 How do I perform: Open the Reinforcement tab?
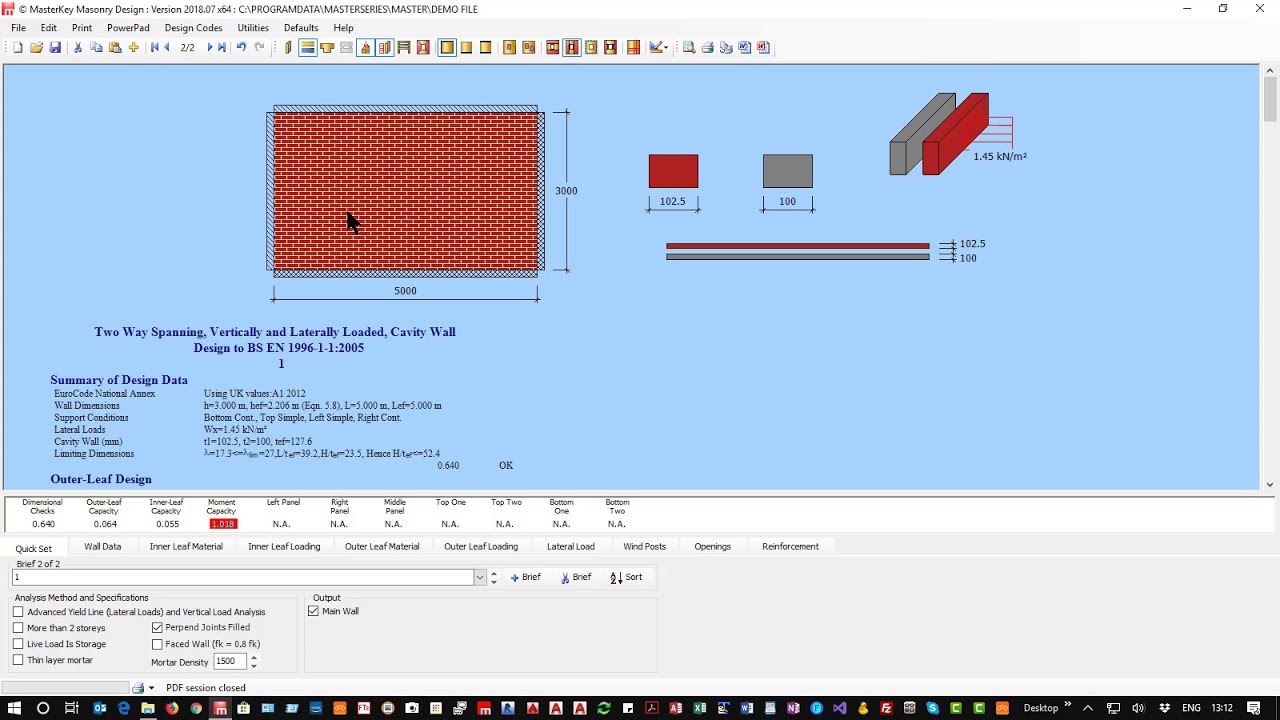coord(790,546)
